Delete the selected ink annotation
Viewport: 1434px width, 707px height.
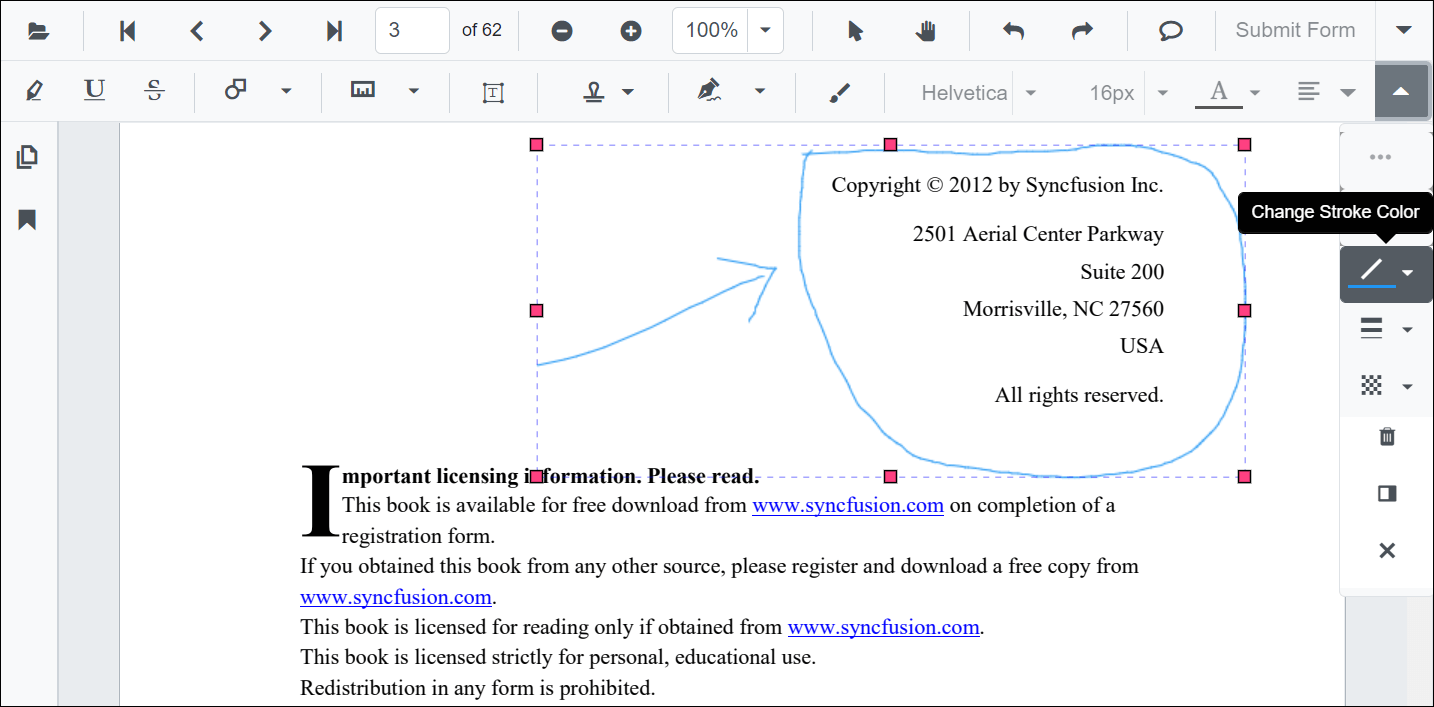click(x=1386, y=437)
